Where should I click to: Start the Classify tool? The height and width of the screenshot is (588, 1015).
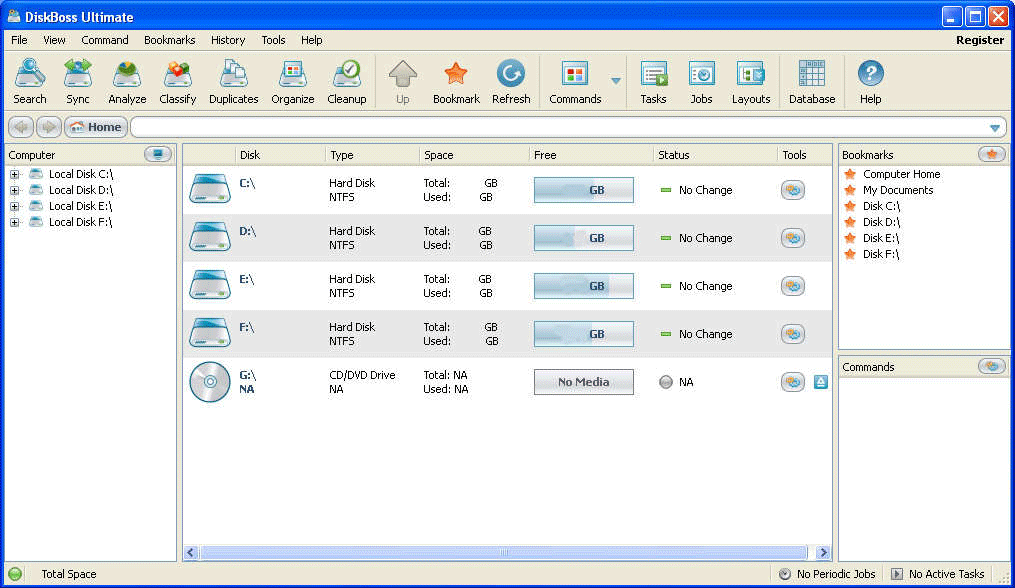177,82
